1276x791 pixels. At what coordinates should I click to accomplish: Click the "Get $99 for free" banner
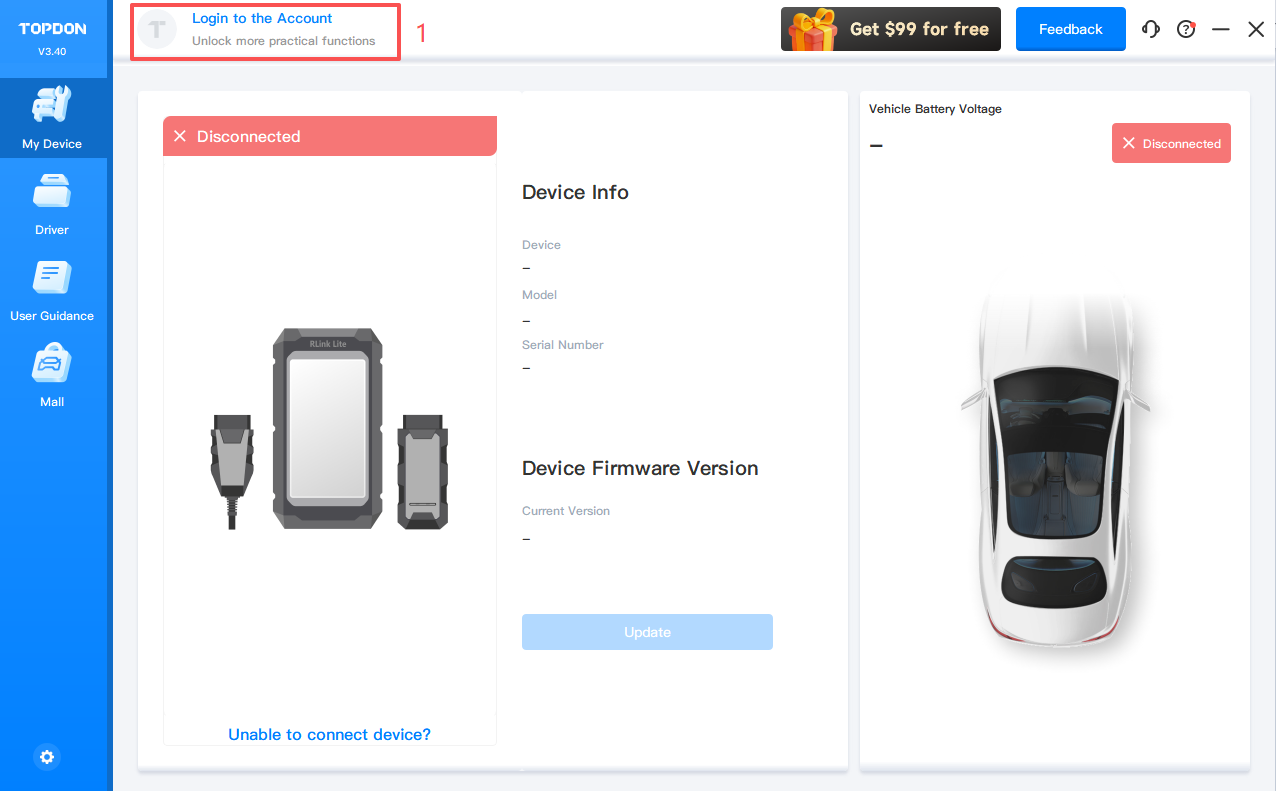[918, 29]
